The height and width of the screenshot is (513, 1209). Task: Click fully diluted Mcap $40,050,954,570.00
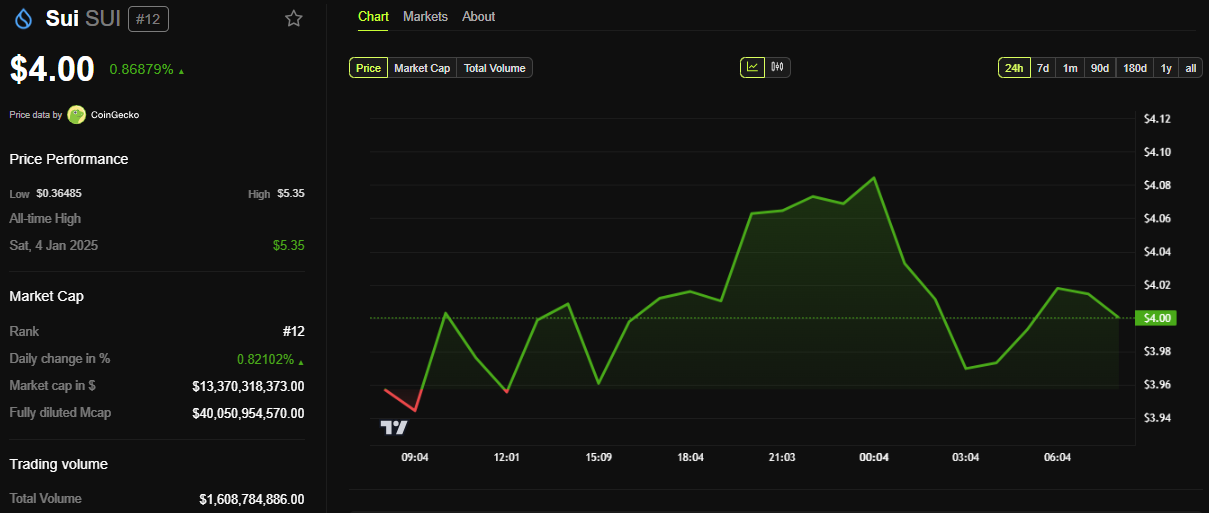point(248,413)
